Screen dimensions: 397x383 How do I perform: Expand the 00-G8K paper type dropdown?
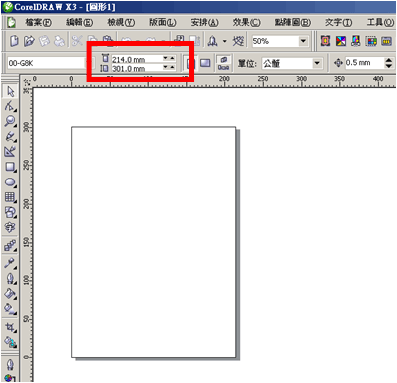(89, 63)
